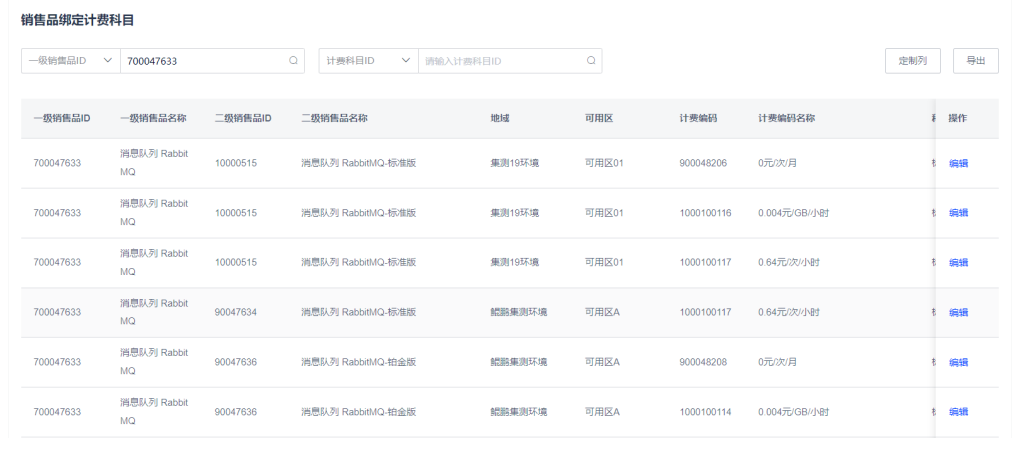
Task: Open the 计费科目ID filter dropdown
Action: pos(369,61)
